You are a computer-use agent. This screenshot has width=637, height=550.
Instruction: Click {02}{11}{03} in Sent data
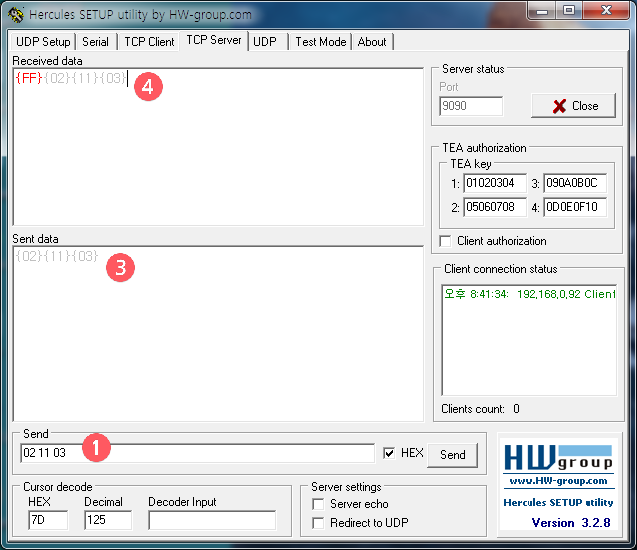click(x=56, y=256)
